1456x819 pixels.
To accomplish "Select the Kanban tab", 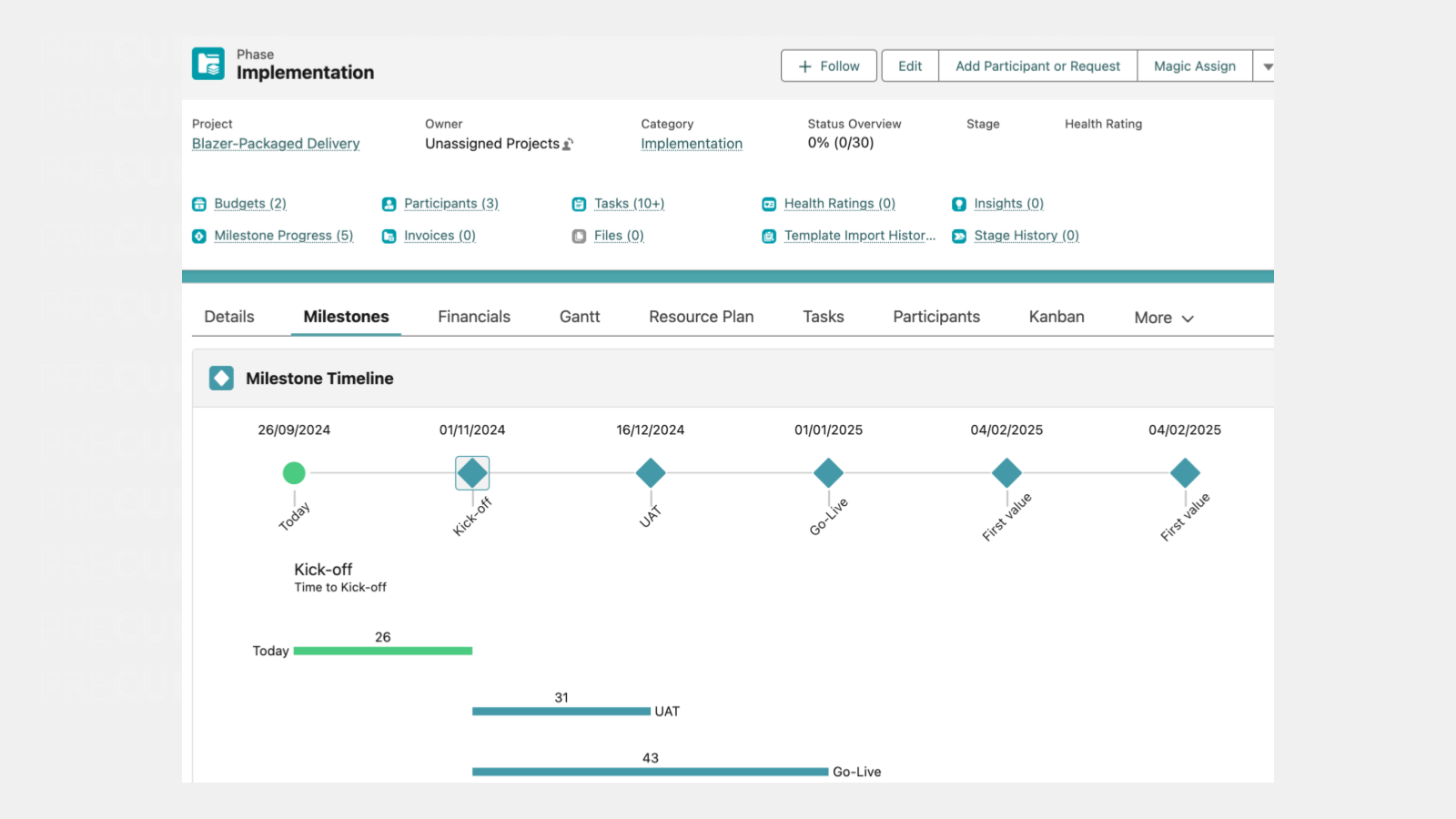I will coord(1057,317).
